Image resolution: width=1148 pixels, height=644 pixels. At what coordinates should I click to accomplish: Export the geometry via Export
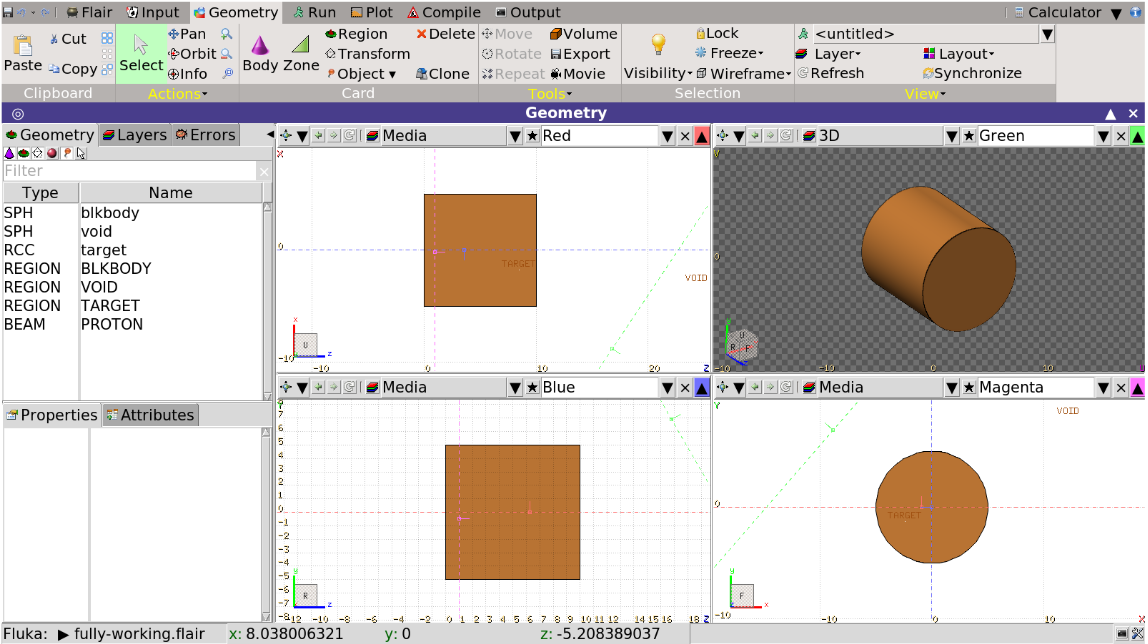pyautogui.click(x=580, y=53)
